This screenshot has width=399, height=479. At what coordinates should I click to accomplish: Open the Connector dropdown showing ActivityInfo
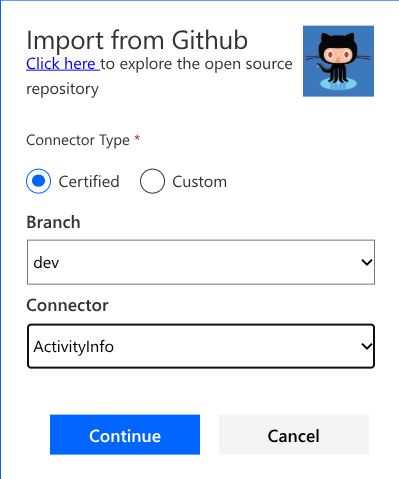click(201, 346)
